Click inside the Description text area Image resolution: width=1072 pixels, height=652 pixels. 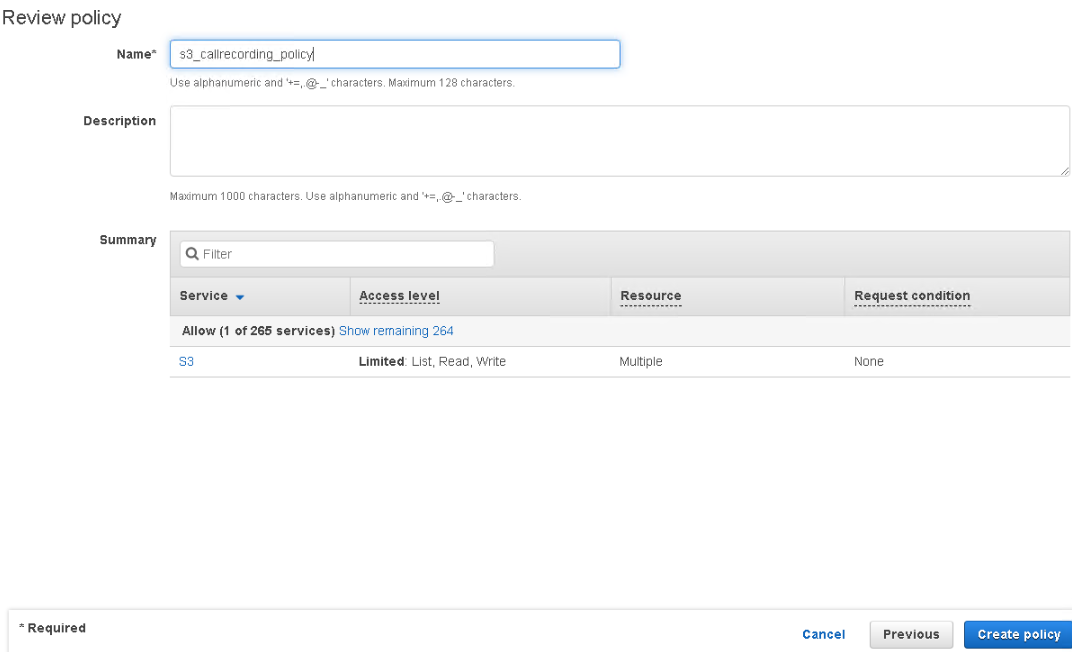point(619,141)
